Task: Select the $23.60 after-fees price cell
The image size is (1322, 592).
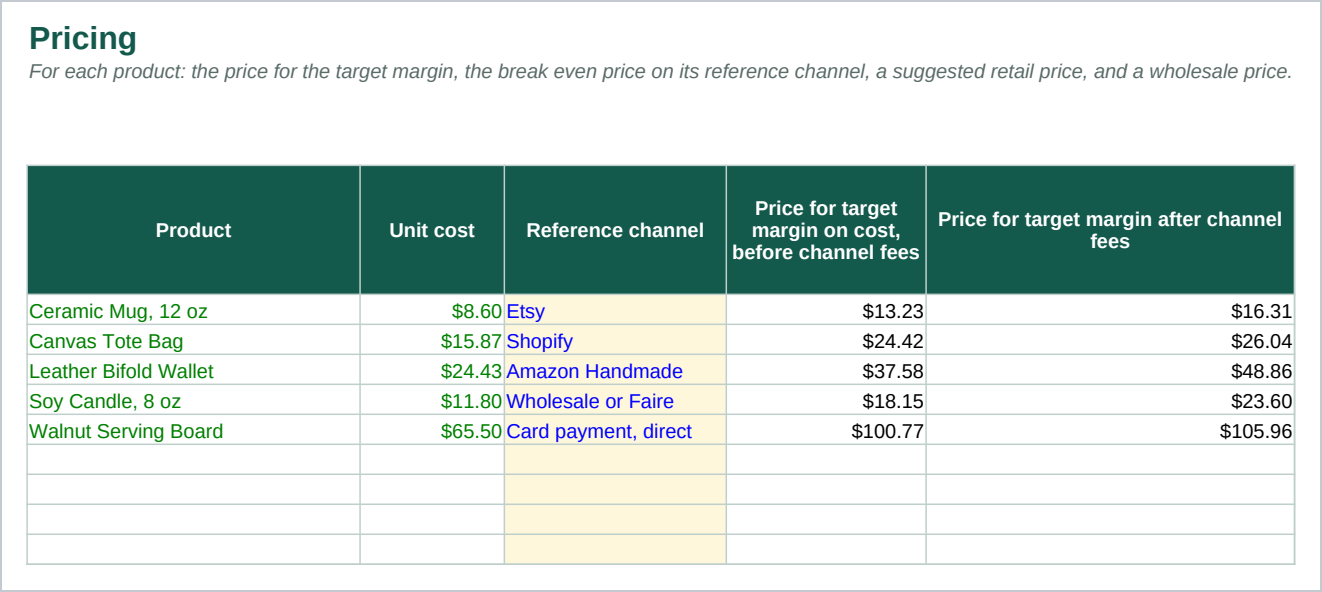Action: [x=1110, y=400]
